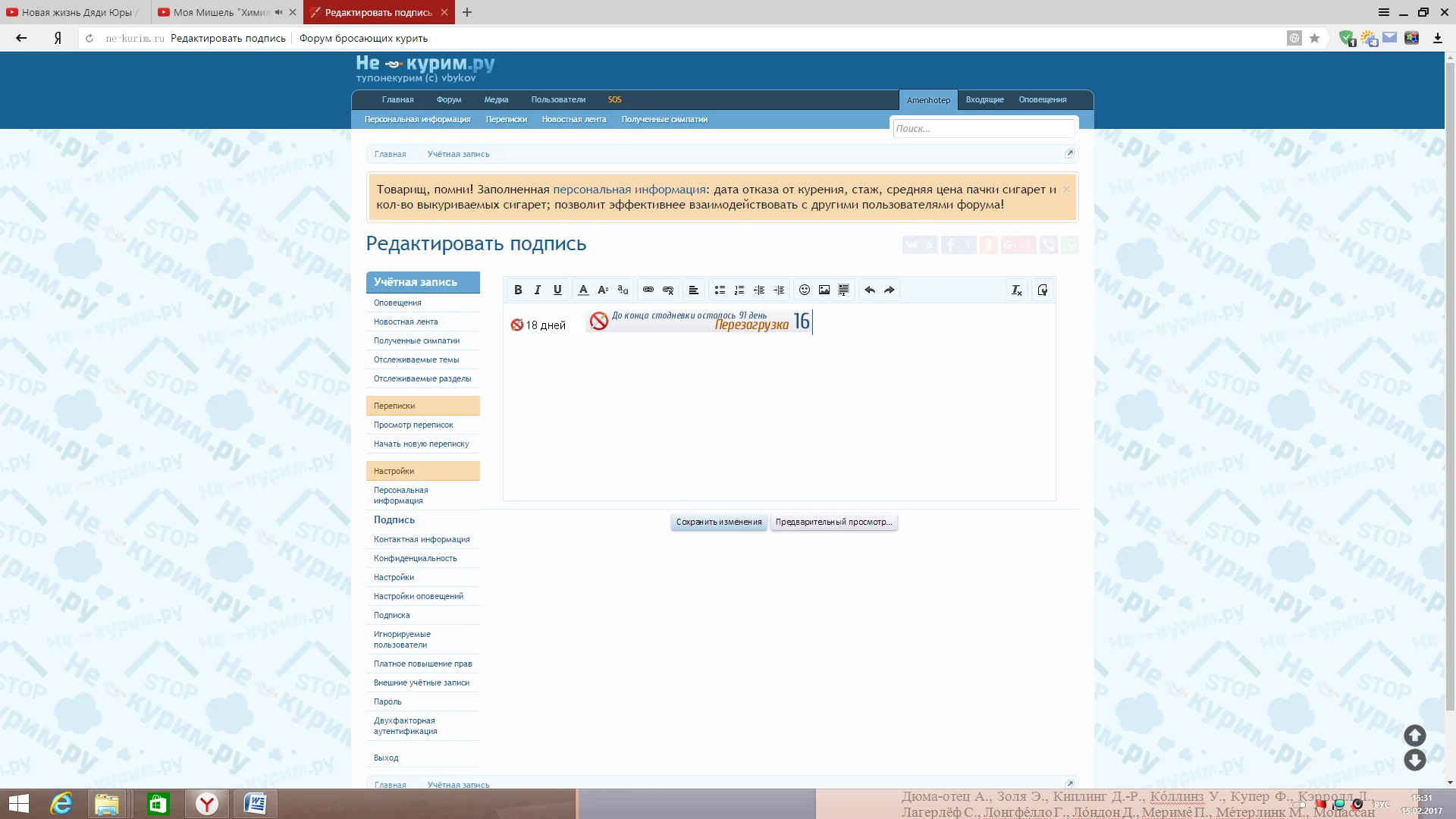Toggle bold formatting in editor
Screen dimensions: 1456x819
(518, 290)
